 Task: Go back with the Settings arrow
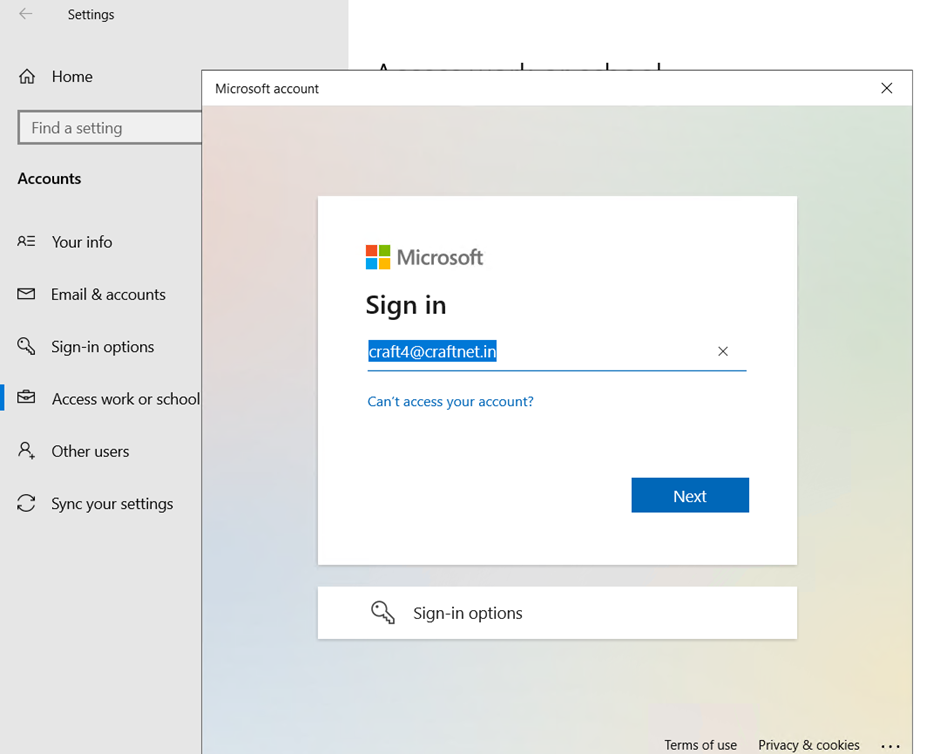25,14
